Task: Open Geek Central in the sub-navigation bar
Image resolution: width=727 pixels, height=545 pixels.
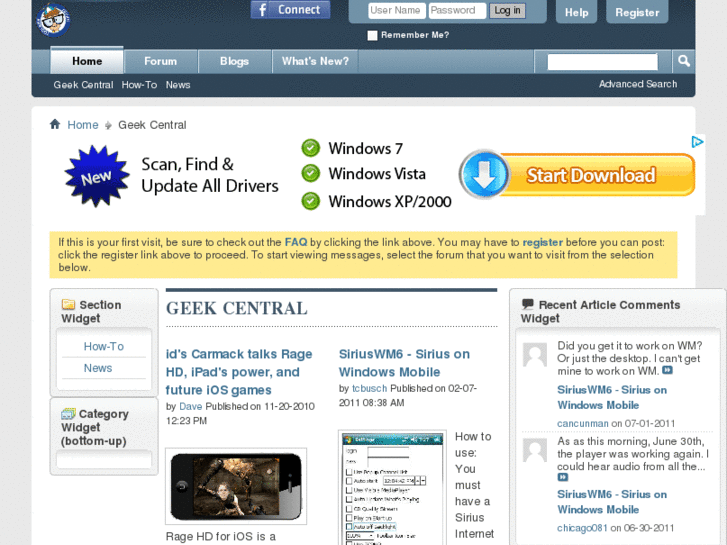Action: click(x=83, y=85)
